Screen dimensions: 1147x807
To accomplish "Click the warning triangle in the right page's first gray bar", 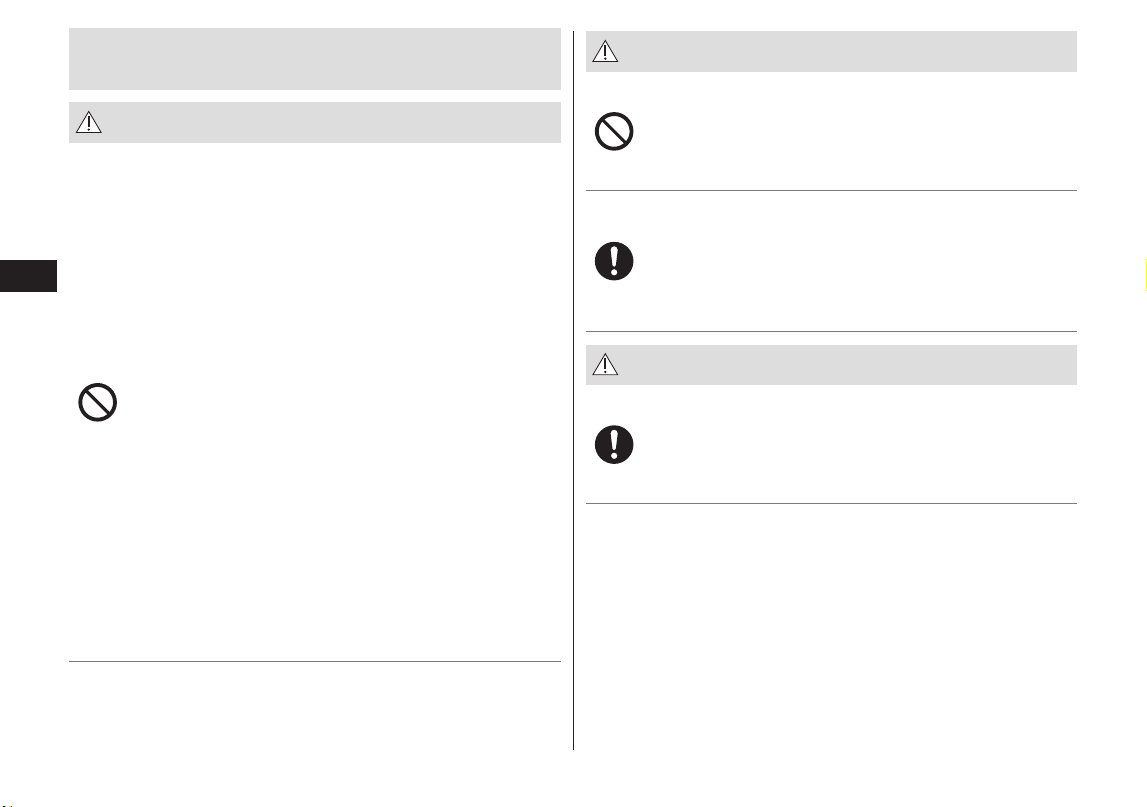I will [x=605, y=51].
